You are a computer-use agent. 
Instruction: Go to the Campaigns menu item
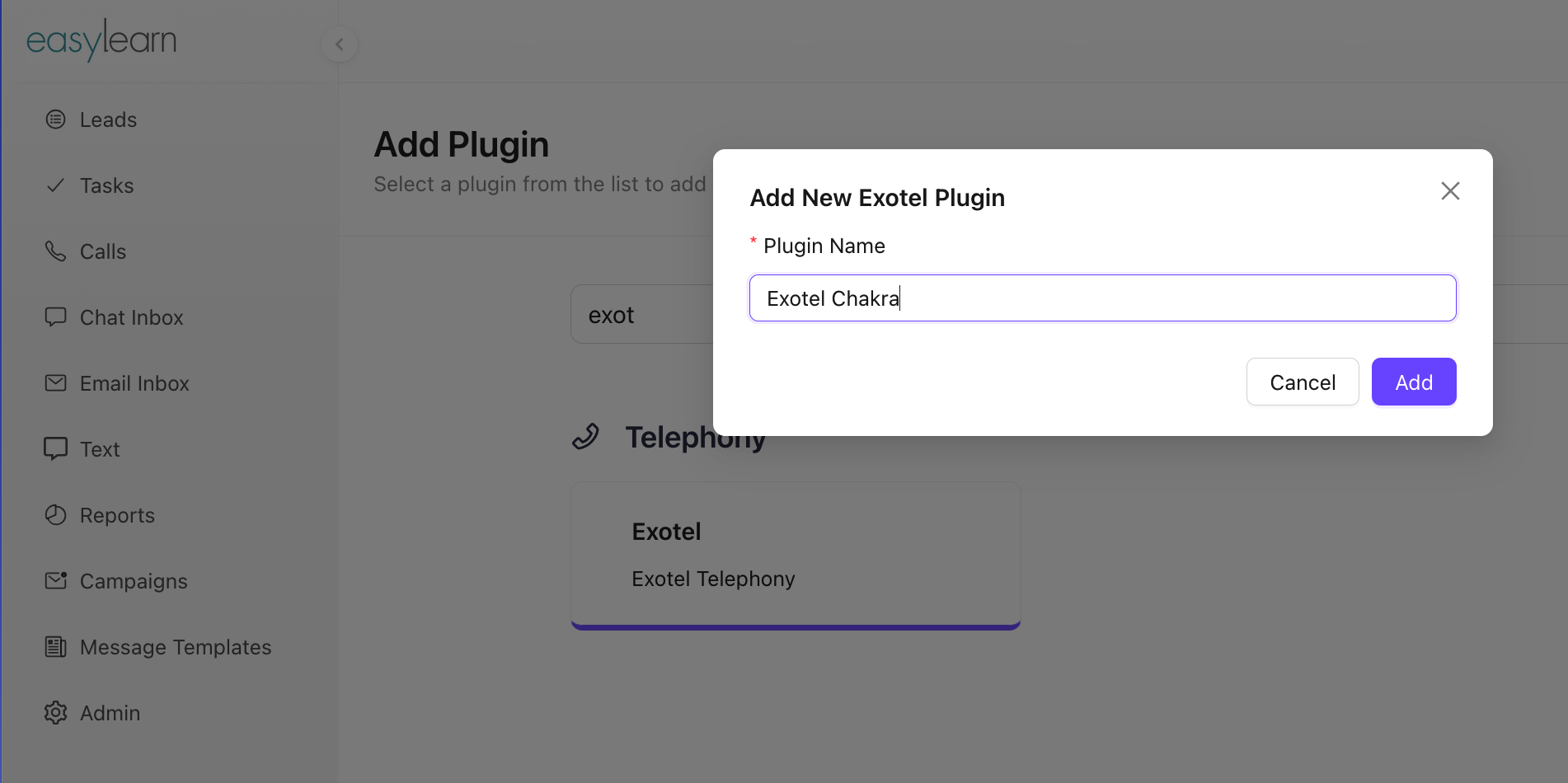click(134, 581)
